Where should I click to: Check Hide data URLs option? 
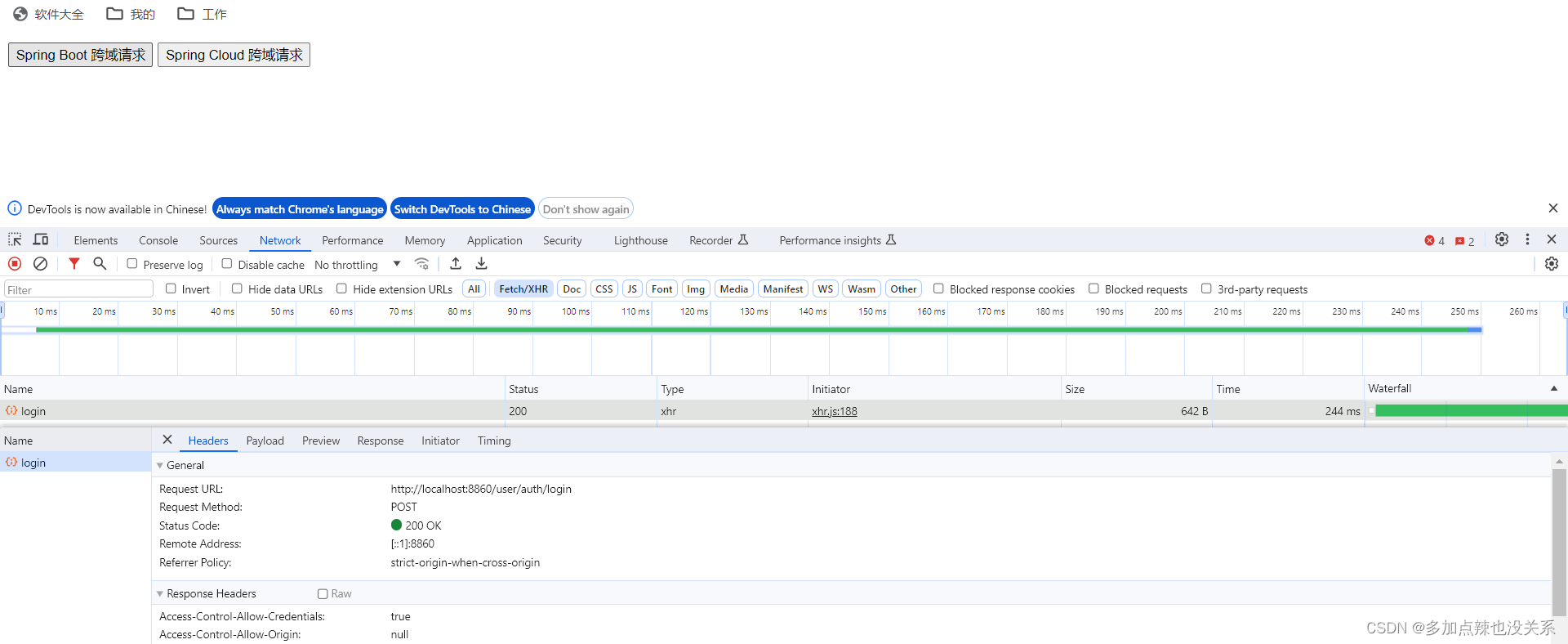point(237,288)
